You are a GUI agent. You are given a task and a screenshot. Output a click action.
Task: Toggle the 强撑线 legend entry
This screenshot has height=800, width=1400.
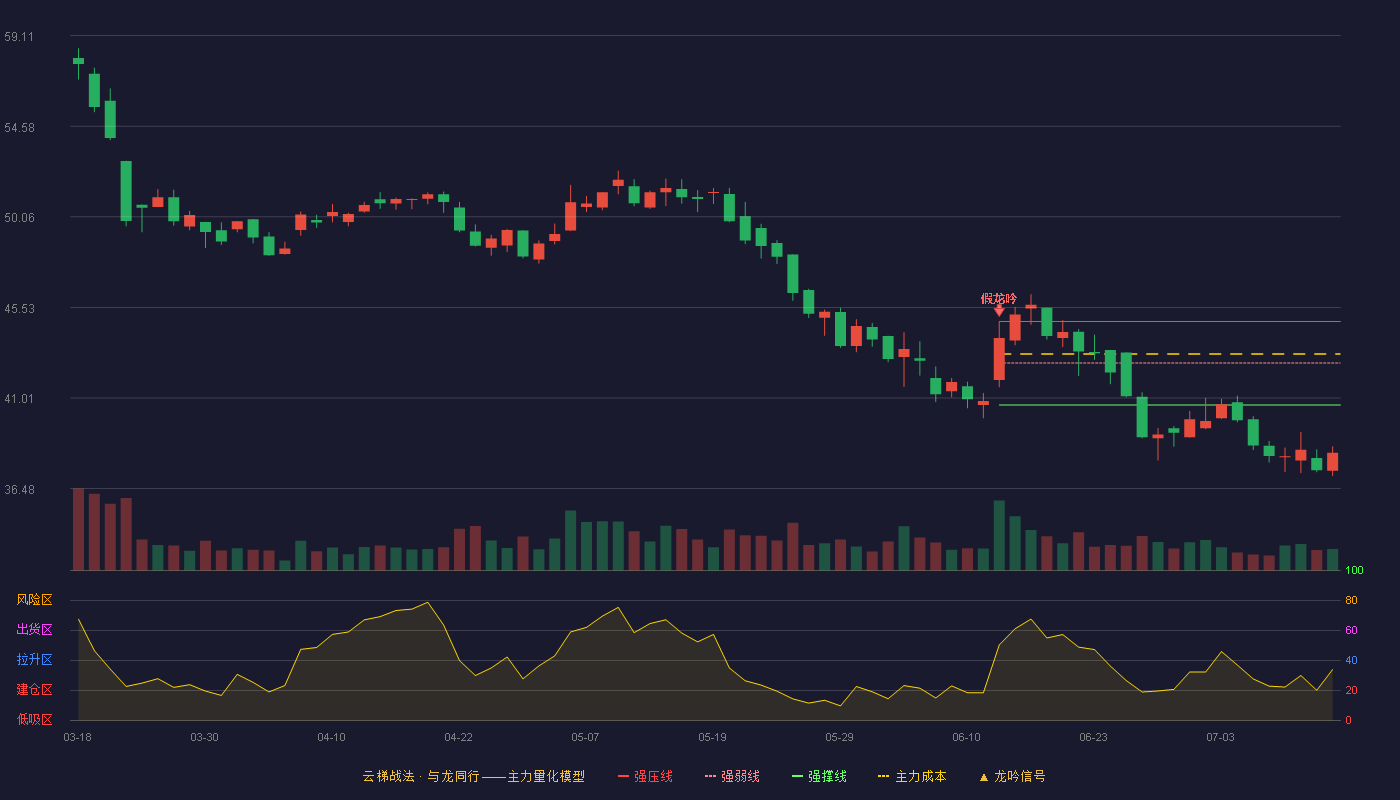tap(819, 776)
